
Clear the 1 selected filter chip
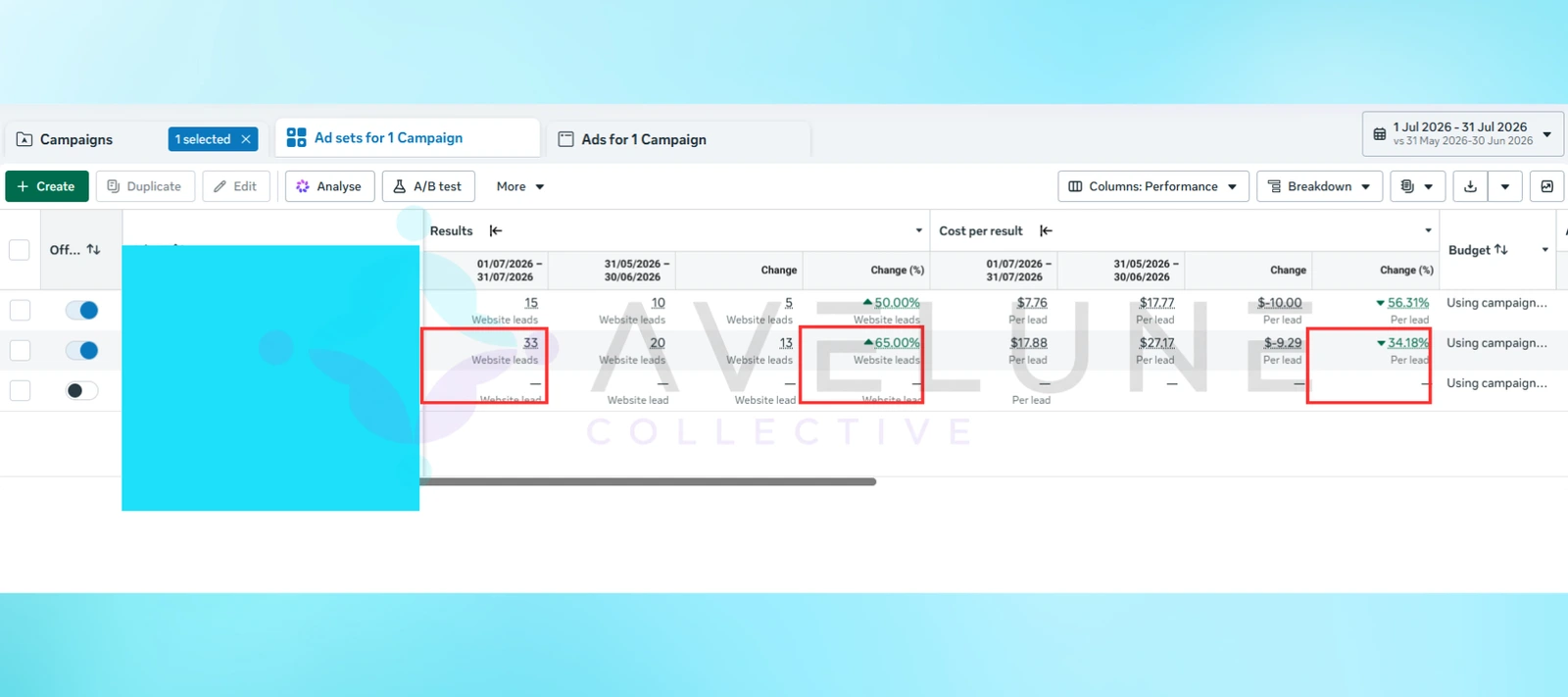[246, 139]
